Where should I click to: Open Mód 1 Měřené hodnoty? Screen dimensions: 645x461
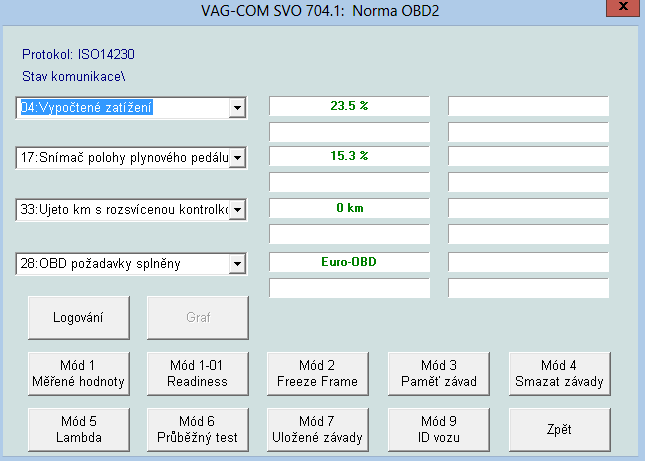point(79,373)
